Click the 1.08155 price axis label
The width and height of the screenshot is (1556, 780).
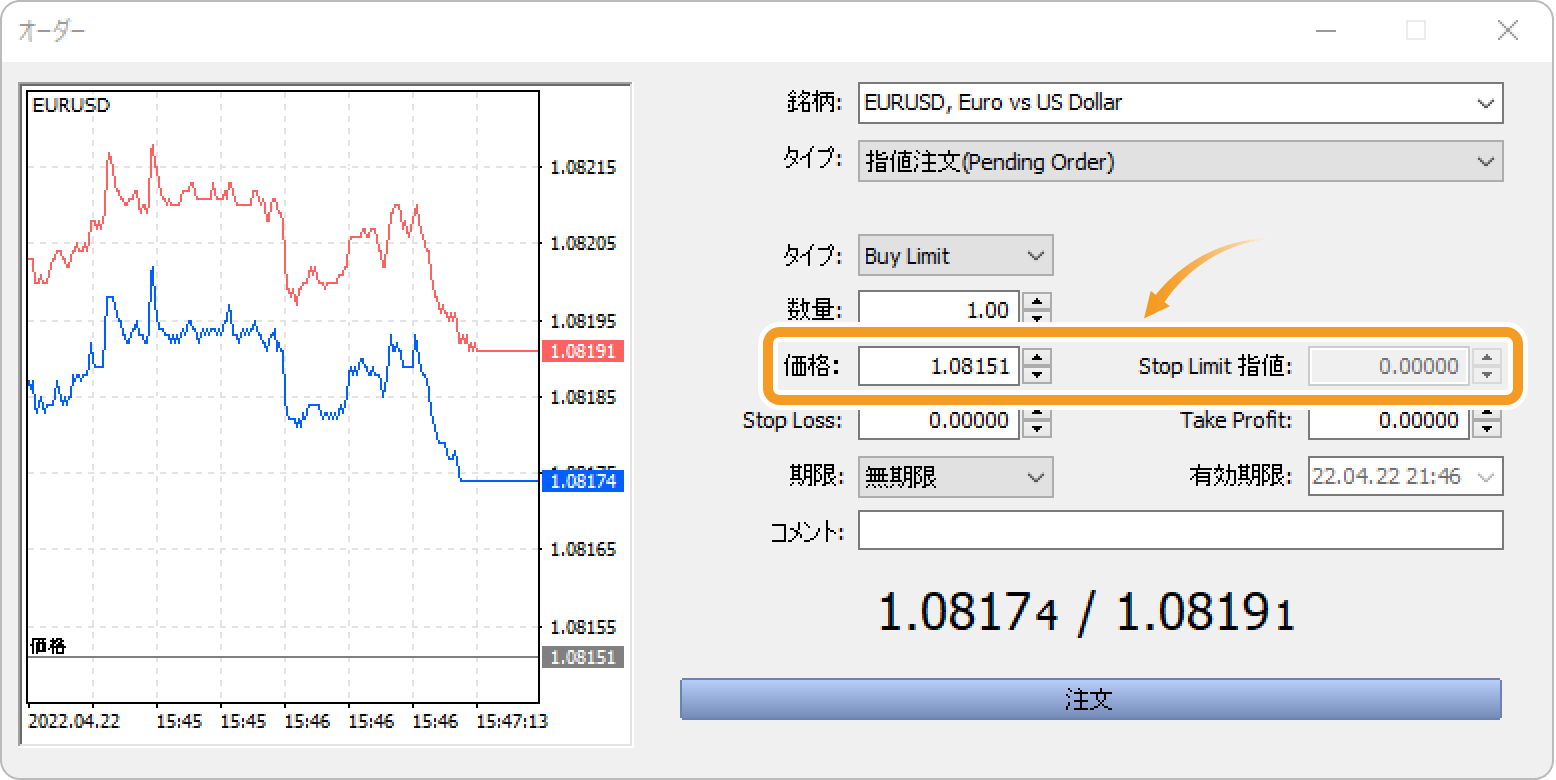[x=584, y=627]
